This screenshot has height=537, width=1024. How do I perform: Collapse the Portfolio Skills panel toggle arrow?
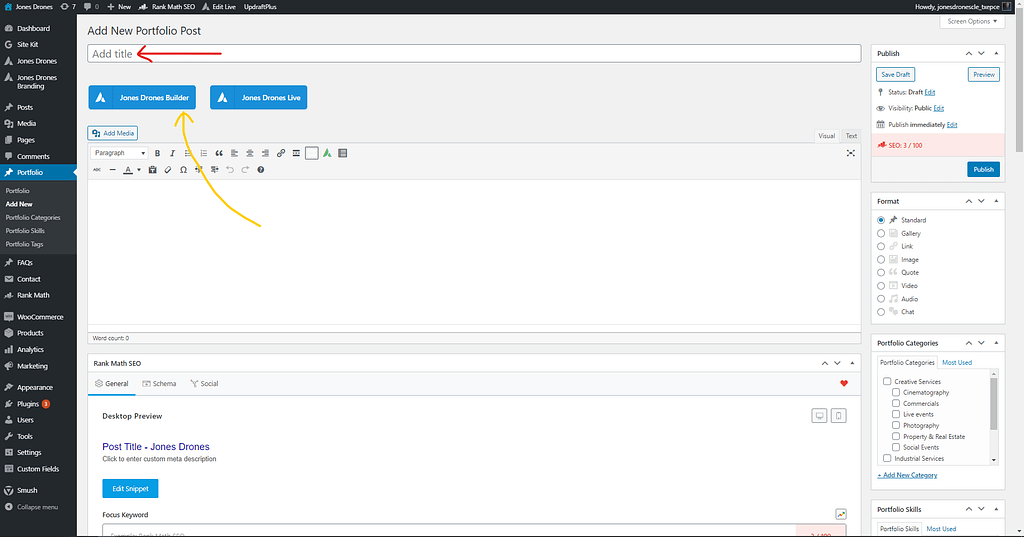[x=996, y=509]
